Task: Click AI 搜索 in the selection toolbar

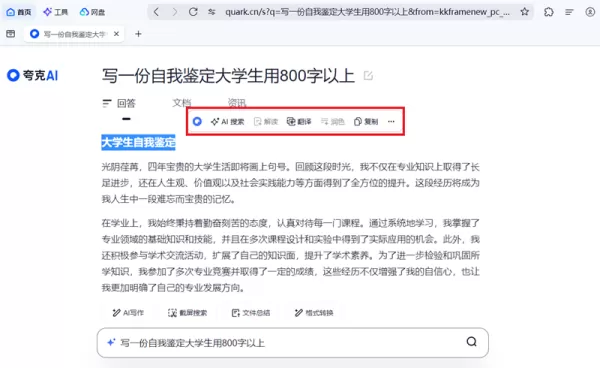Action: (227, 122)
